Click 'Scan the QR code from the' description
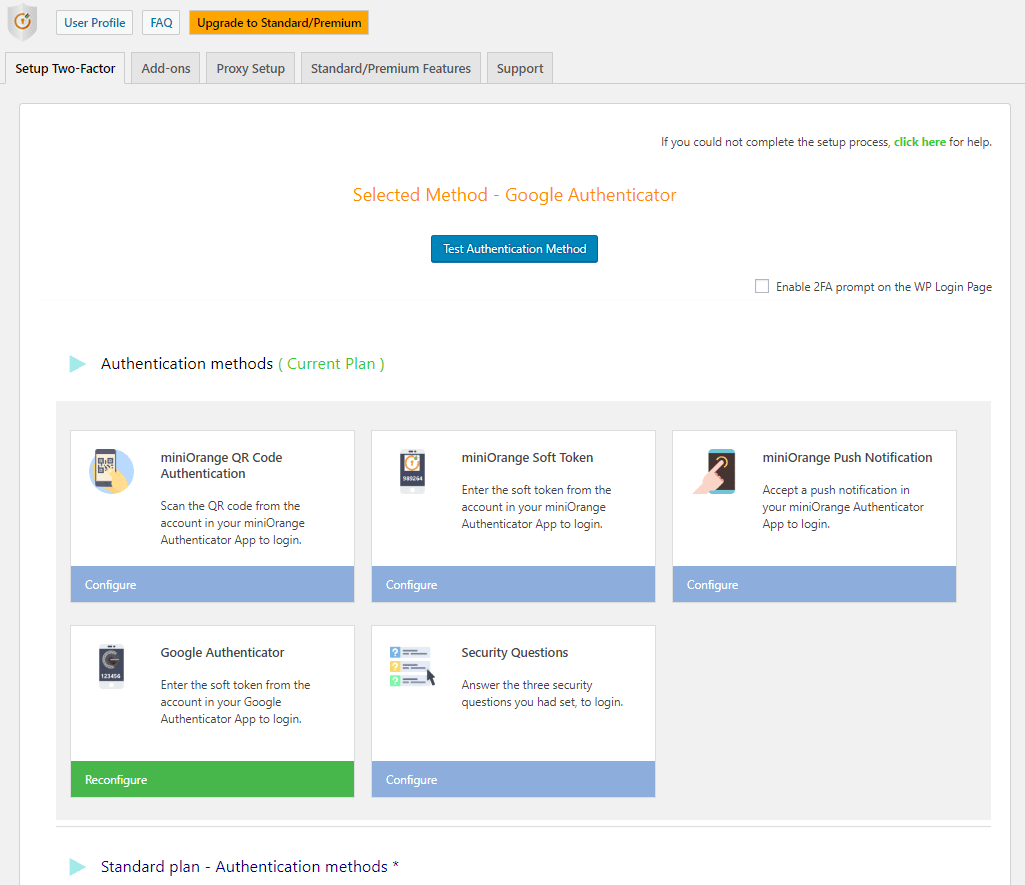The width and height of the screenshot is (1025, 885). point(230,506)
